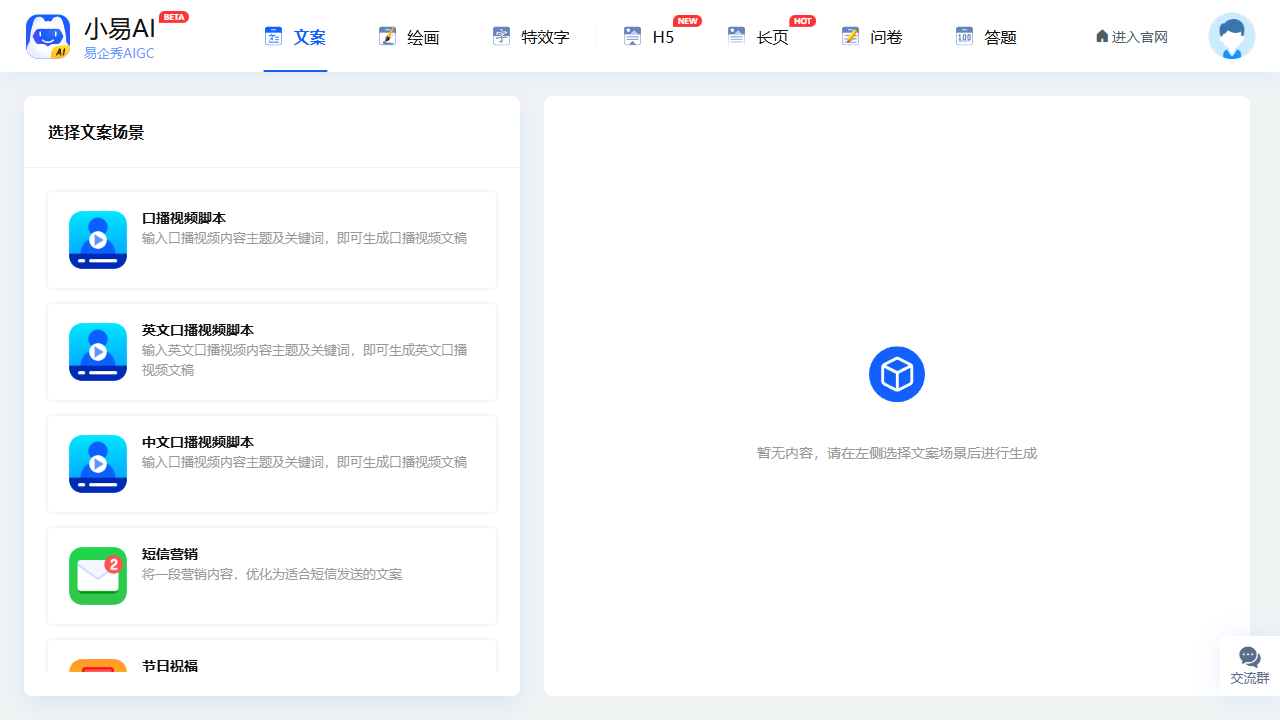Open the user avatar profile icon
The height and width of the screenshot is (720, 1280).
click(1231, 37)
